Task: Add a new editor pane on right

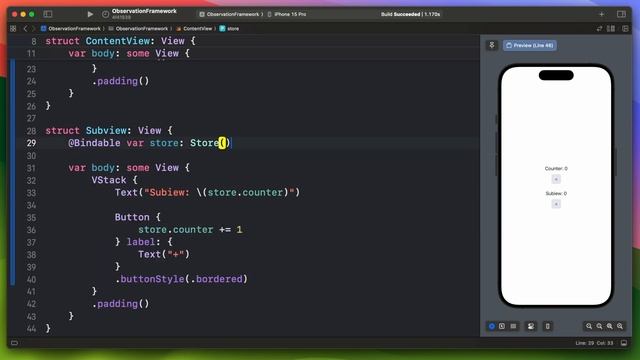Action: (x=625, y=29)
